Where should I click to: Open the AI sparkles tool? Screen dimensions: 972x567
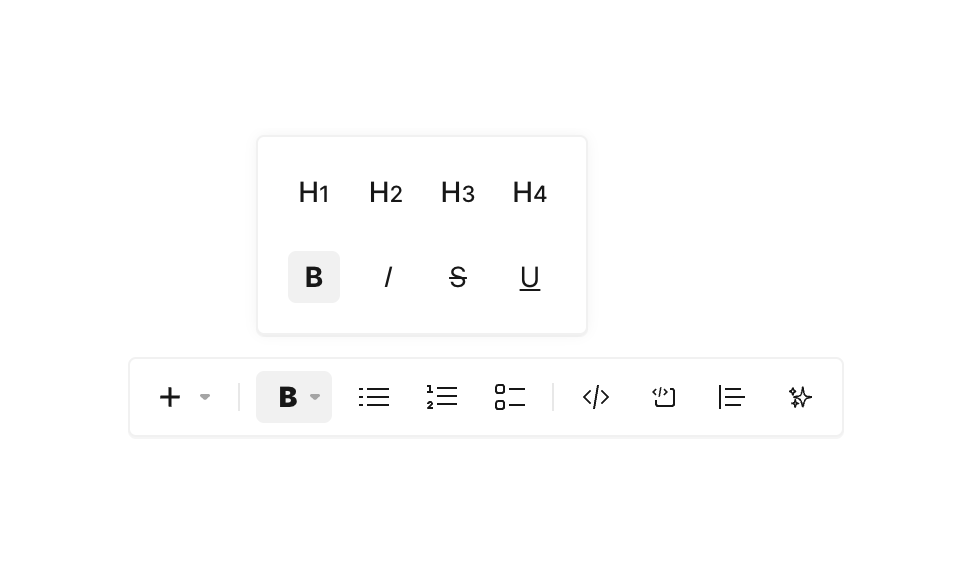(x=800, y=397)
